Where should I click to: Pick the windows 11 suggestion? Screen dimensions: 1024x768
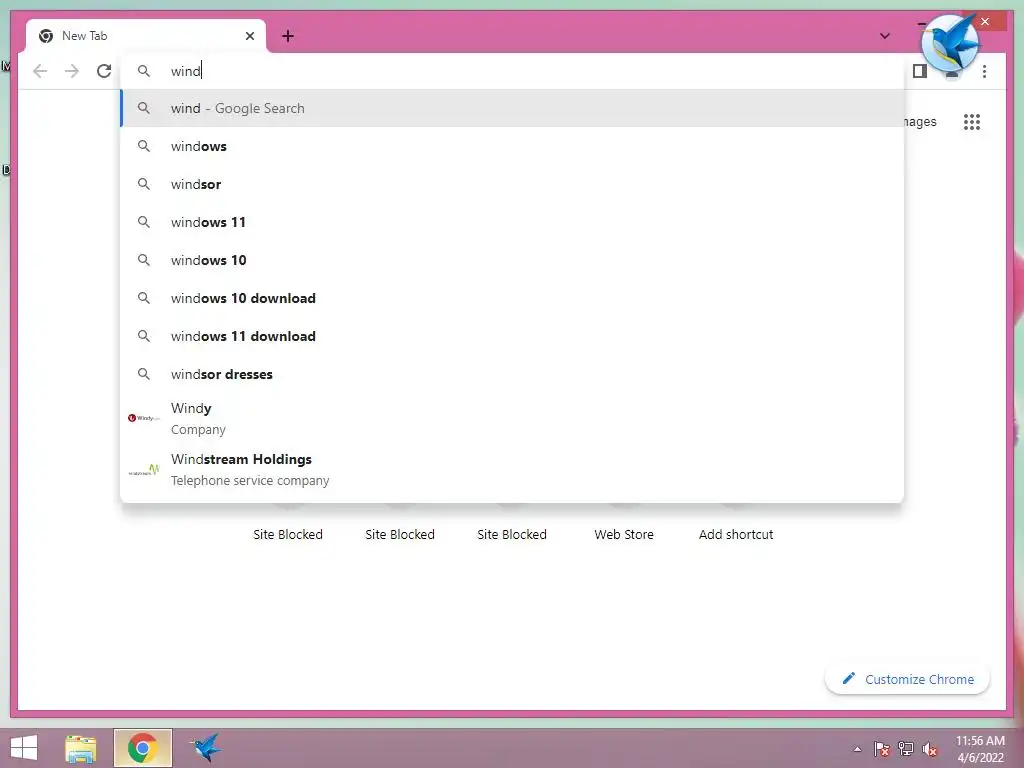[x=512, y=222]
